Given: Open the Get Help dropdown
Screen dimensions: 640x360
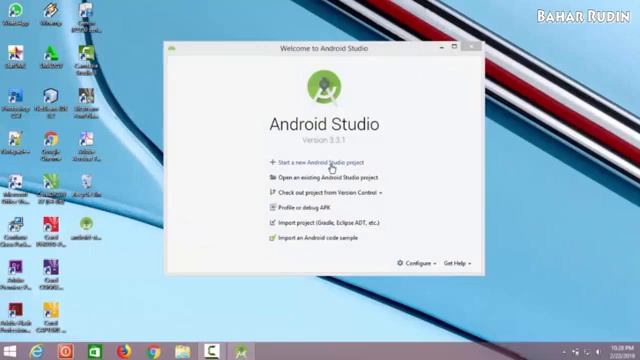Looking at the screenshot, I should coord(458,263).
